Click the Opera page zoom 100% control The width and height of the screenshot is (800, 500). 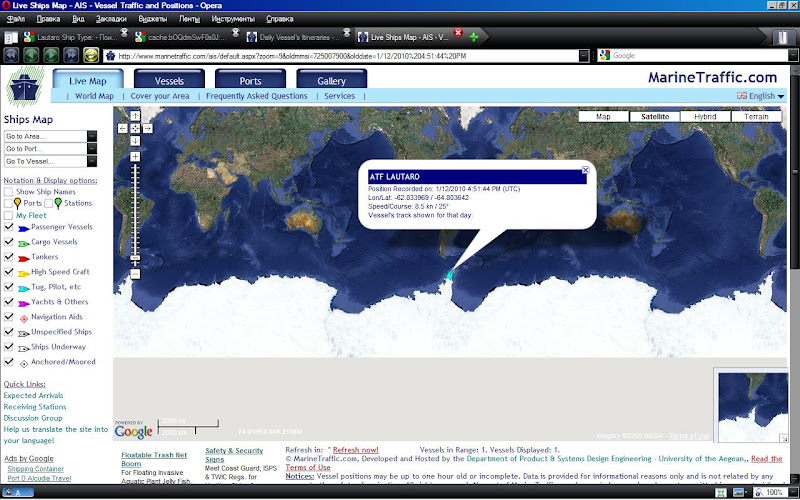point(774,492)
